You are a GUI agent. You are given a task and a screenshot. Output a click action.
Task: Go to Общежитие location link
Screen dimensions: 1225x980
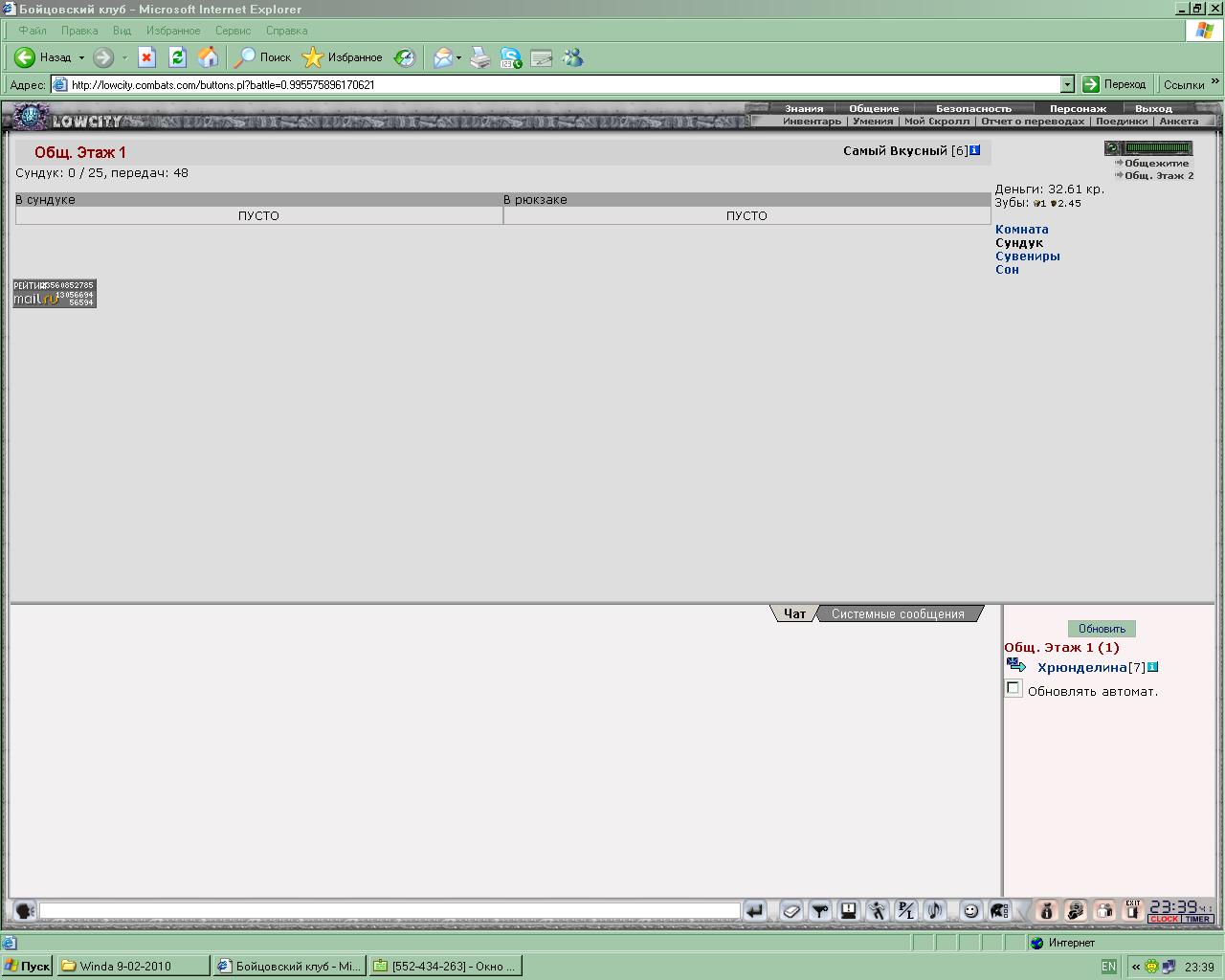(x=1156, y=163)
